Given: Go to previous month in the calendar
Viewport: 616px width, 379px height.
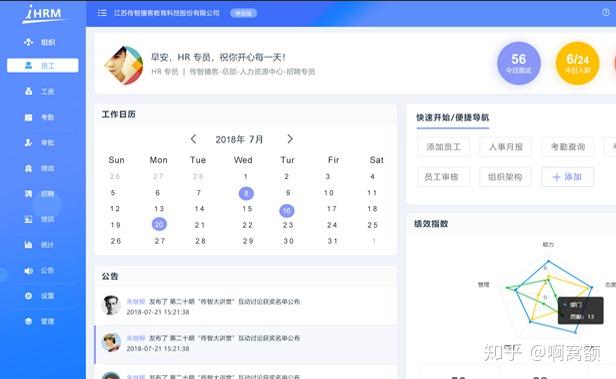Looking at the screenshot, I should 193,139.
